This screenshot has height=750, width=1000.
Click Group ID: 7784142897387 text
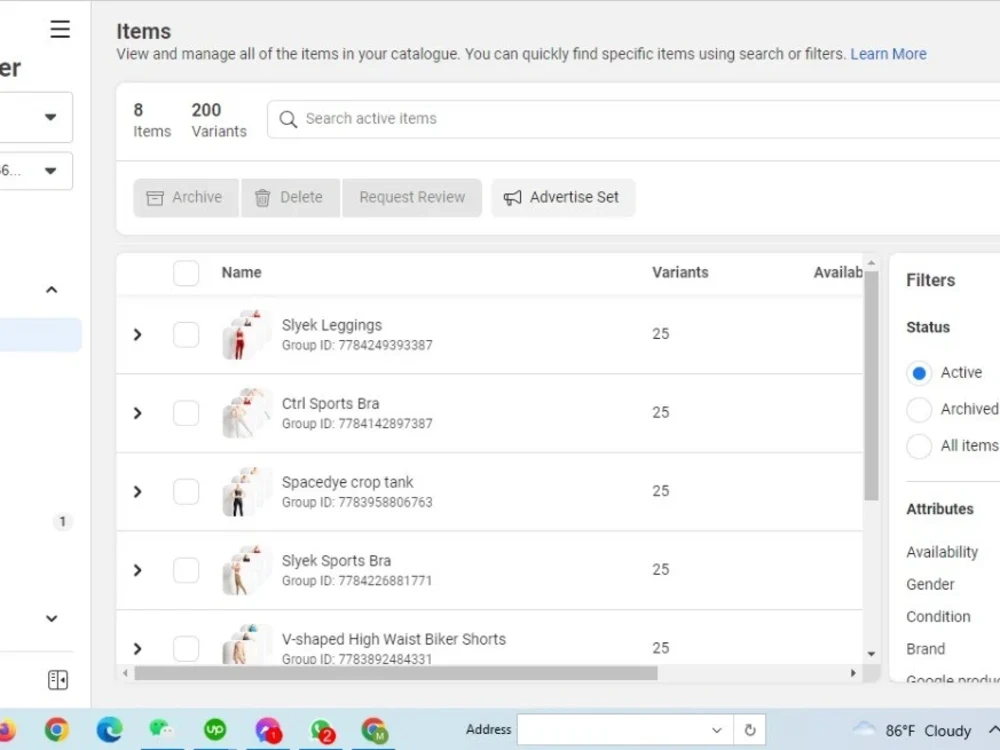357,423
